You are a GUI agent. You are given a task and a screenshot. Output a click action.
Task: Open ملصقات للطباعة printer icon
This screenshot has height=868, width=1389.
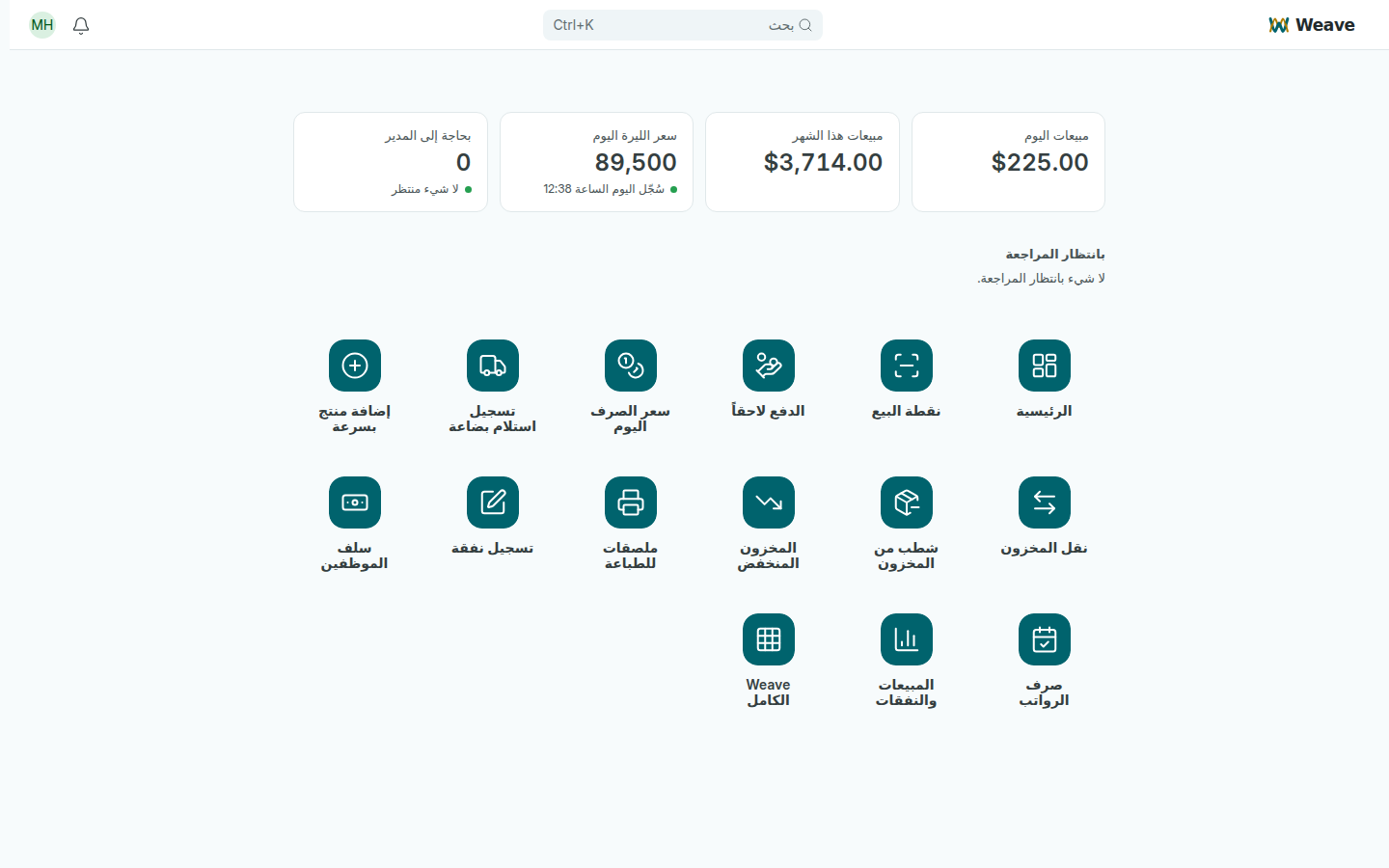(x=631, y=502)
